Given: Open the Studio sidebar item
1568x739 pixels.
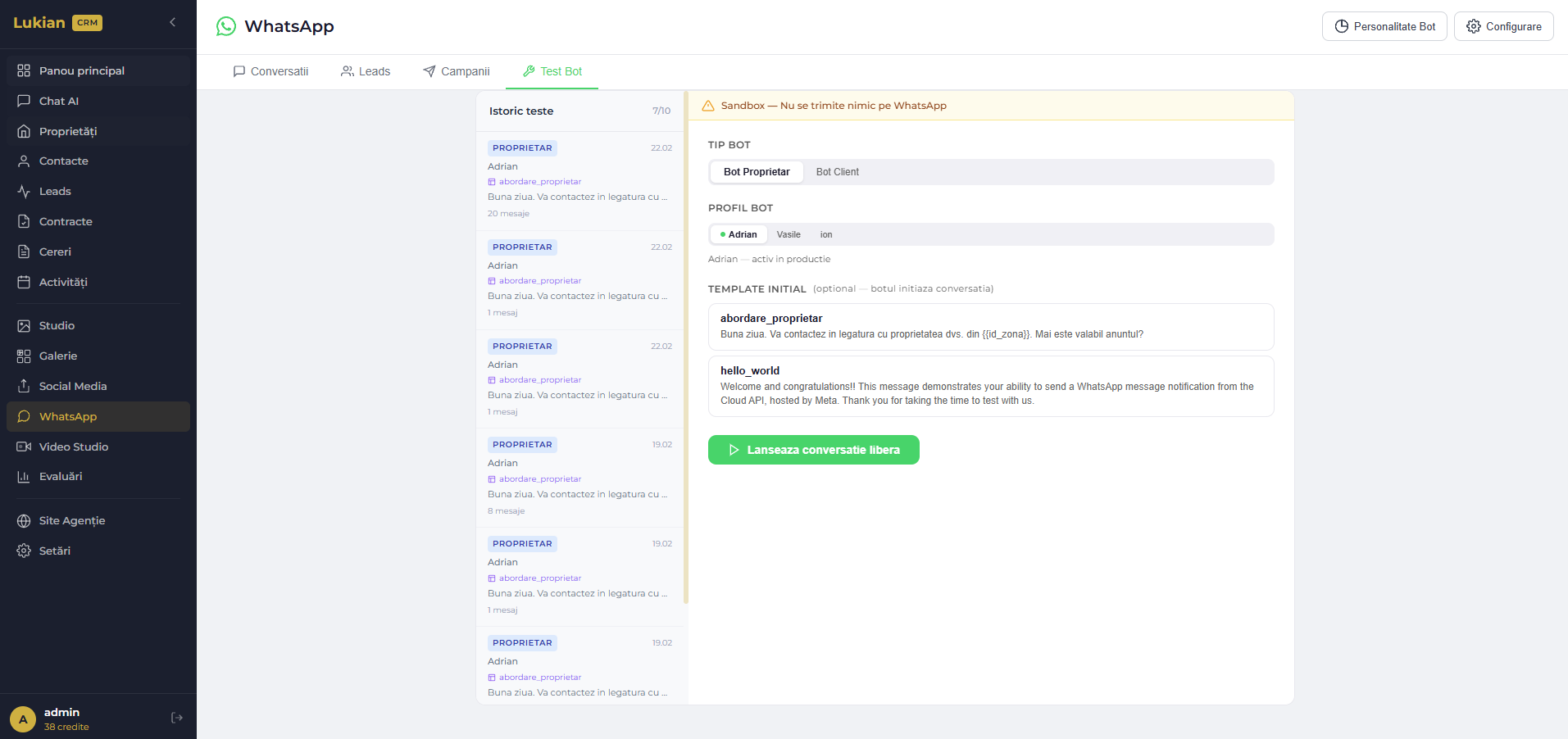Looking at the screenshot, I should (x=57, y=325).
